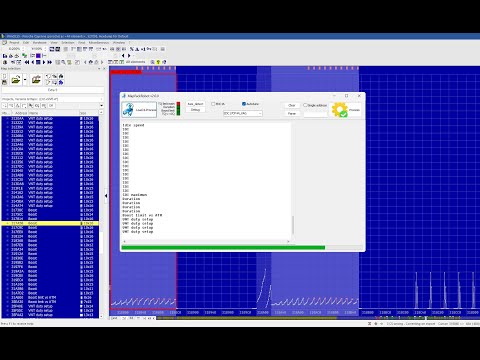Click the toolbar icon right of the lightbulb

[164, 62]
